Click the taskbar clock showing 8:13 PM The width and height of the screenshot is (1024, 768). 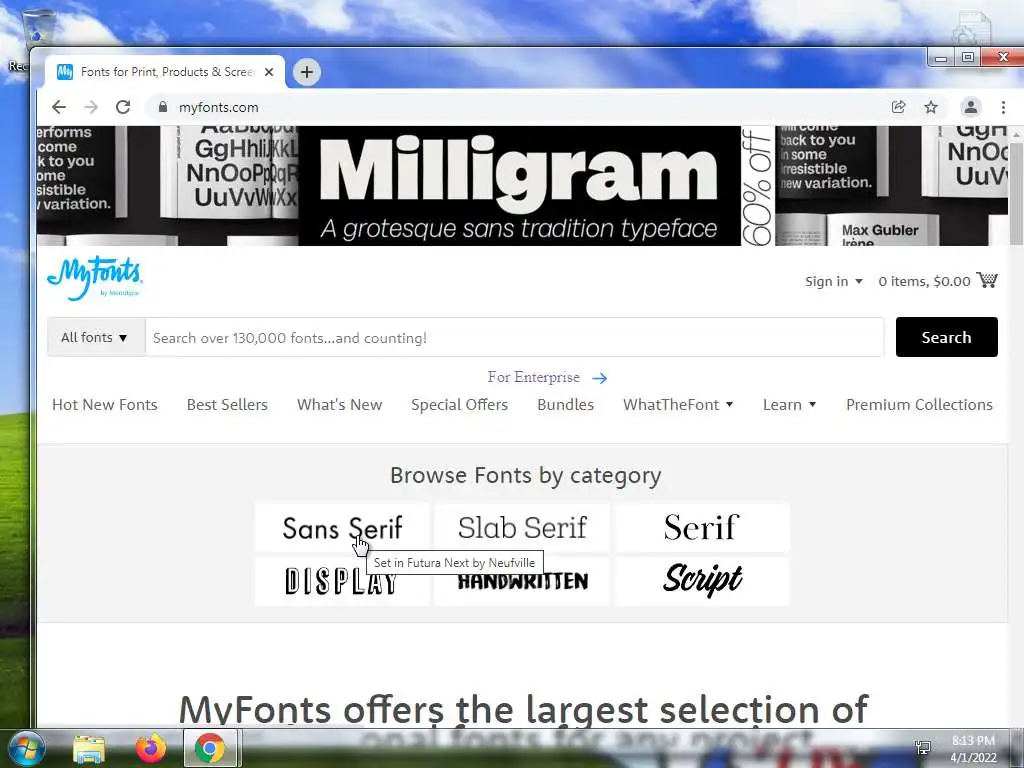(973, 749)
